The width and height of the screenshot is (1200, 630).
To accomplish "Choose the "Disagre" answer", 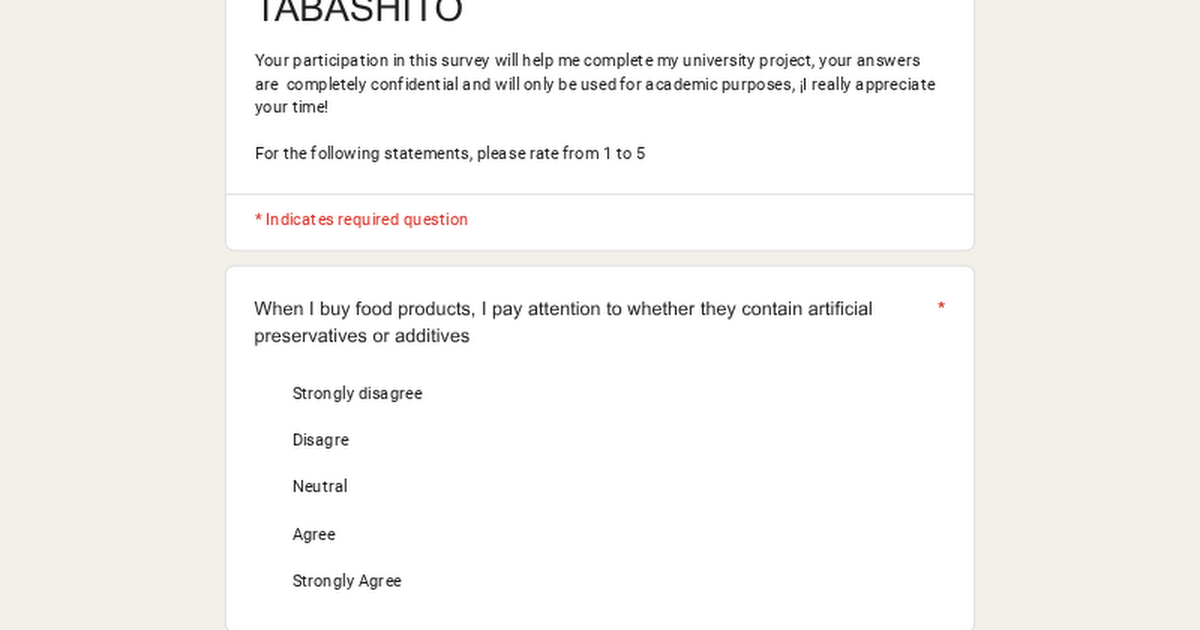I will (x=320, y=440).
